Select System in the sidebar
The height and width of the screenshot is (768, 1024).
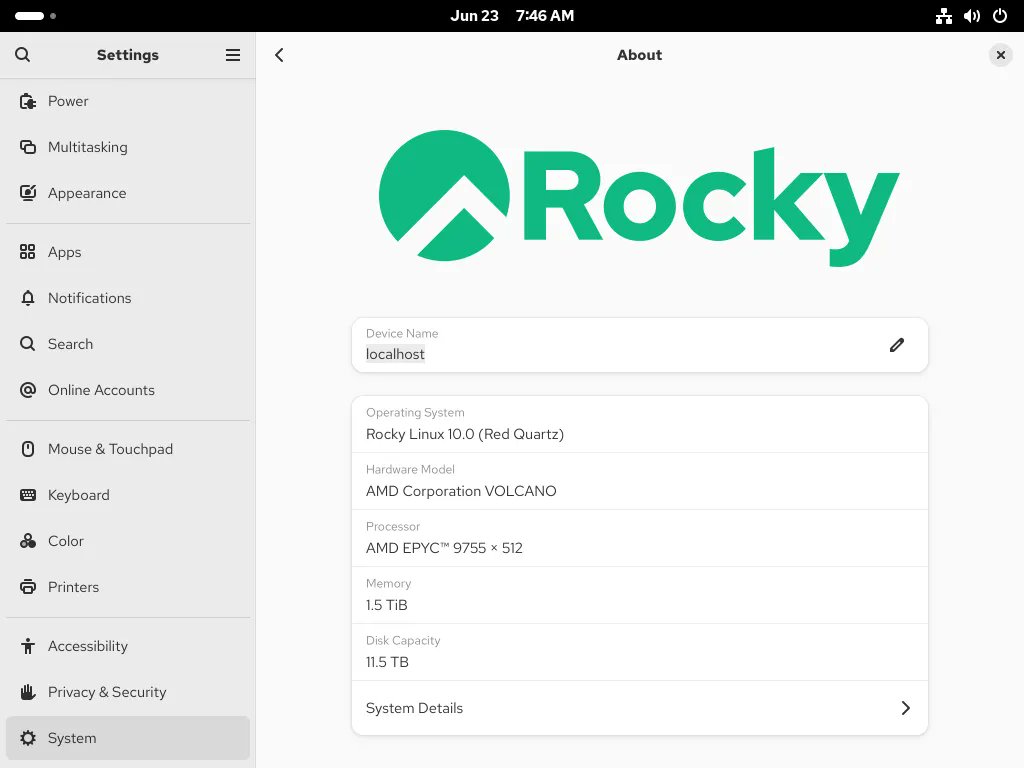[71, 738]
